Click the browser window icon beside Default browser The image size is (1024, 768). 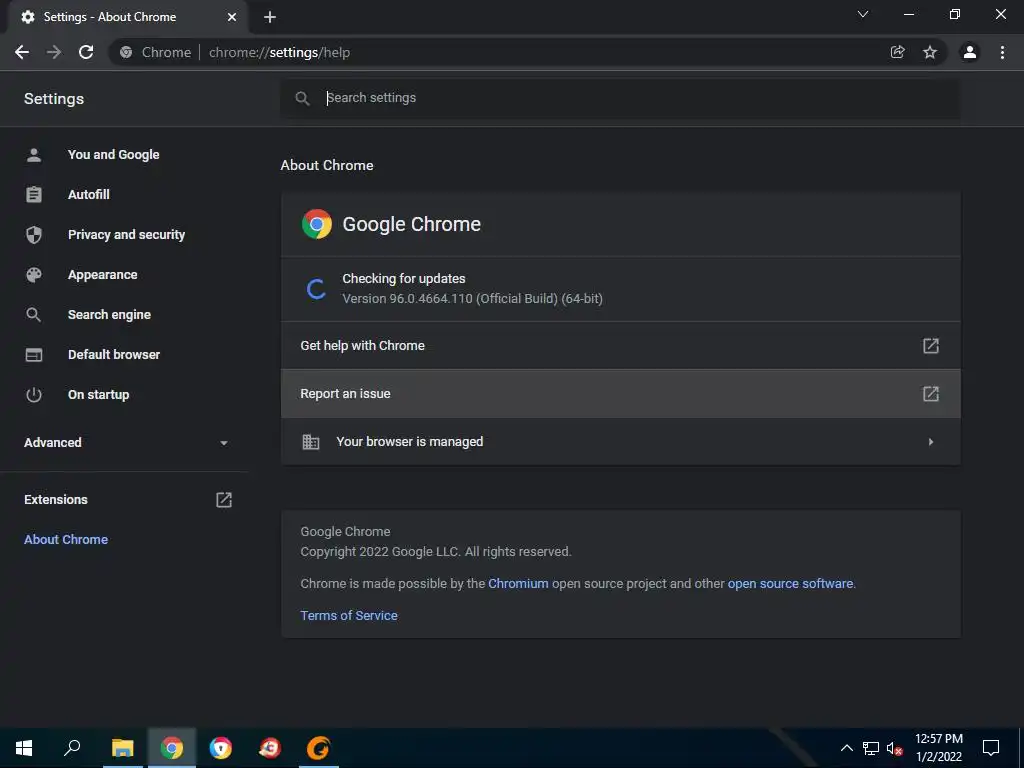34,355
